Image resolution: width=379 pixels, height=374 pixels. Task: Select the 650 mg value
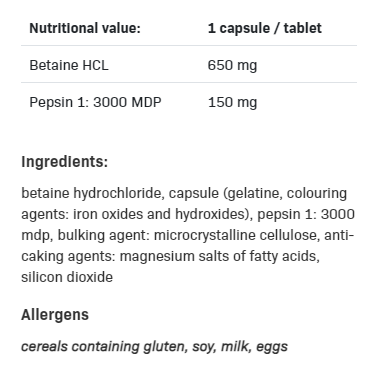pos(232,65)
